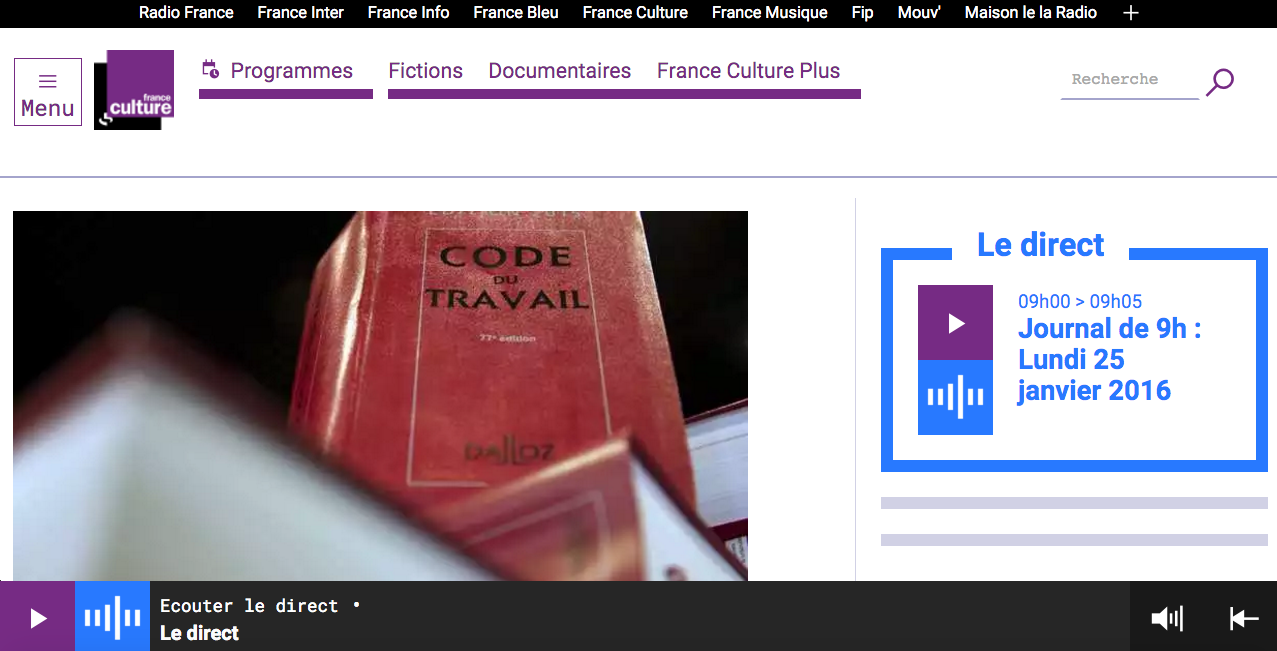Open France Culture Plus
Screen dimensions: 1277x651
[x=748, y=71]
